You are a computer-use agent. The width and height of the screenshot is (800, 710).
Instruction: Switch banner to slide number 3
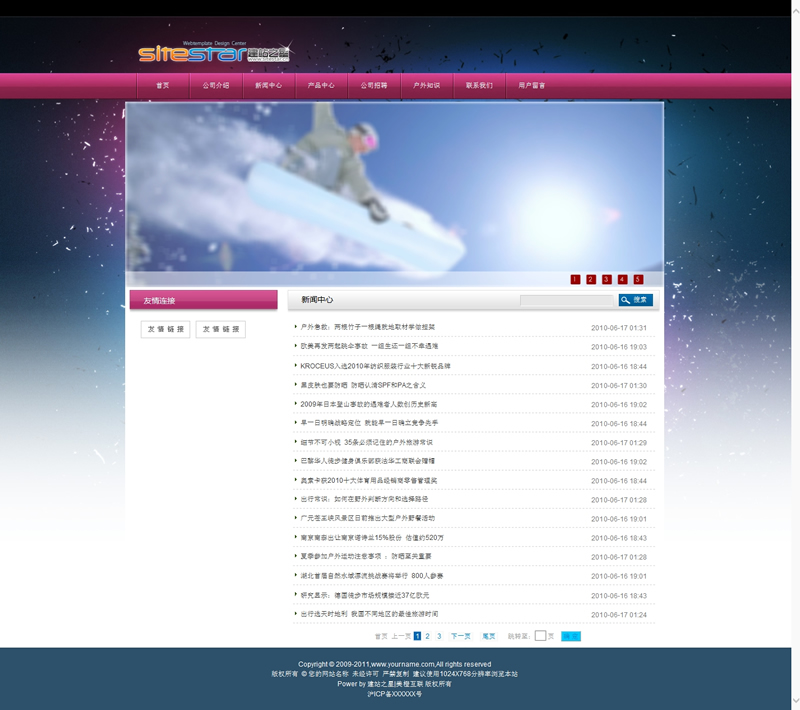point(606,280)
